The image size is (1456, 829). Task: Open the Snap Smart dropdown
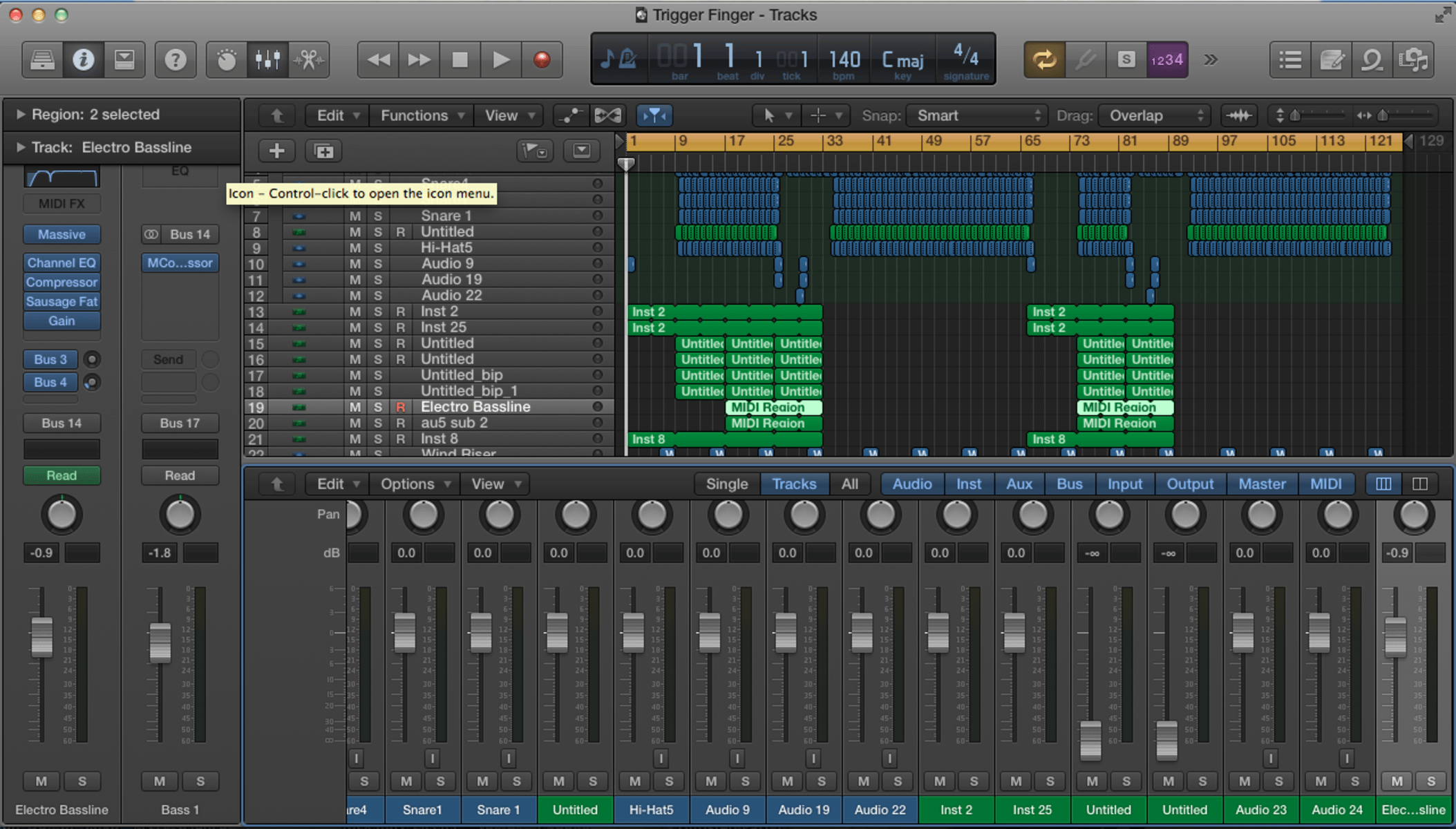click(977, 115)
